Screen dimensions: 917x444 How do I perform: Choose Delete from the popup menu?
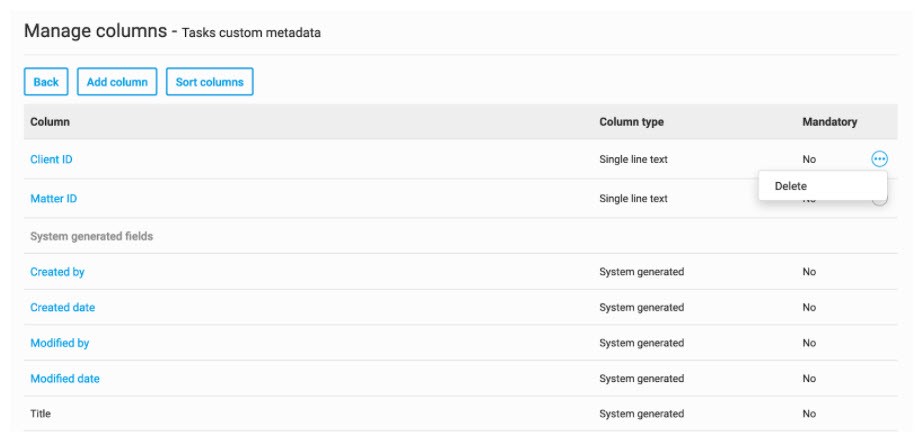[790, 186]
